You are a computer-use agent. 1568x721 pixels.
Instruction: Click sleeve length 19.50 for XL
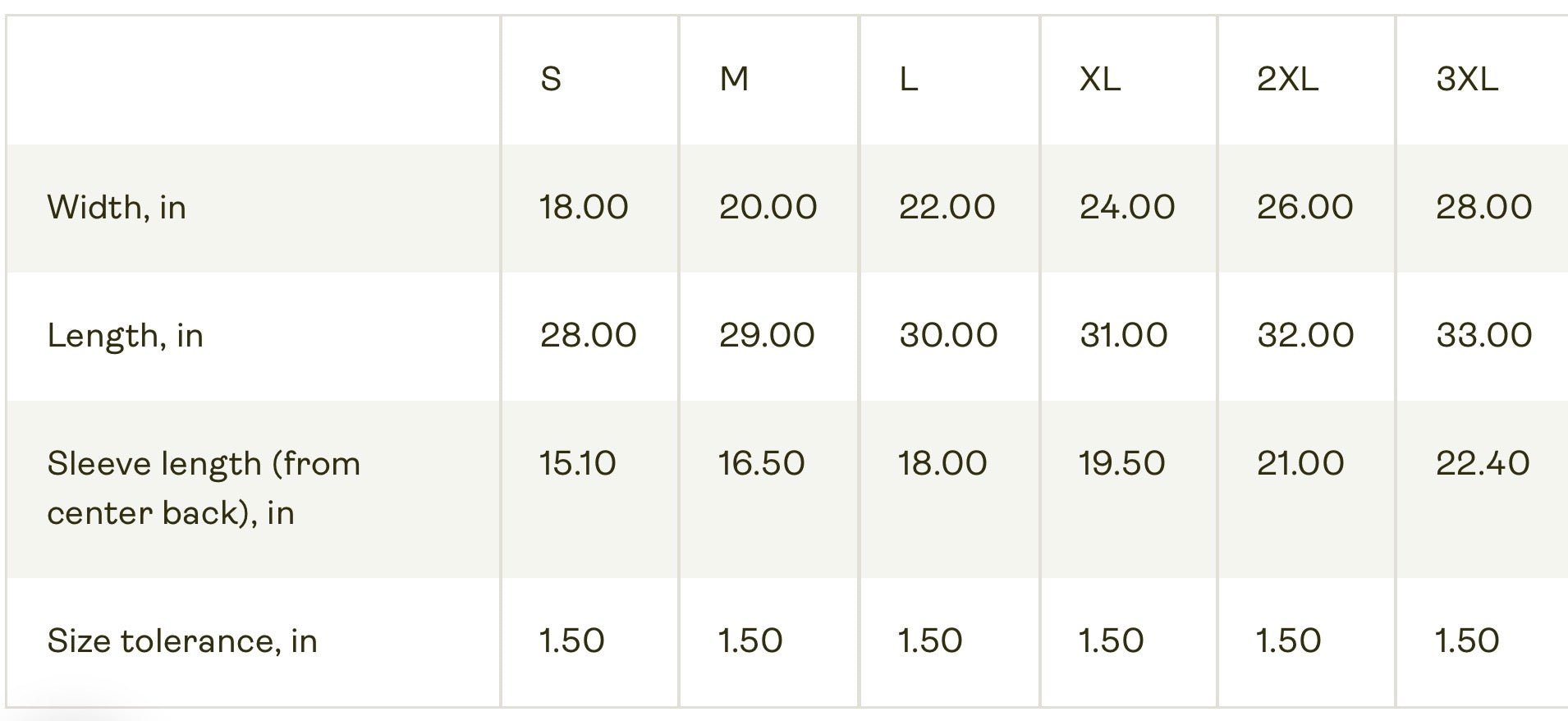click(x=1121, y=463)
